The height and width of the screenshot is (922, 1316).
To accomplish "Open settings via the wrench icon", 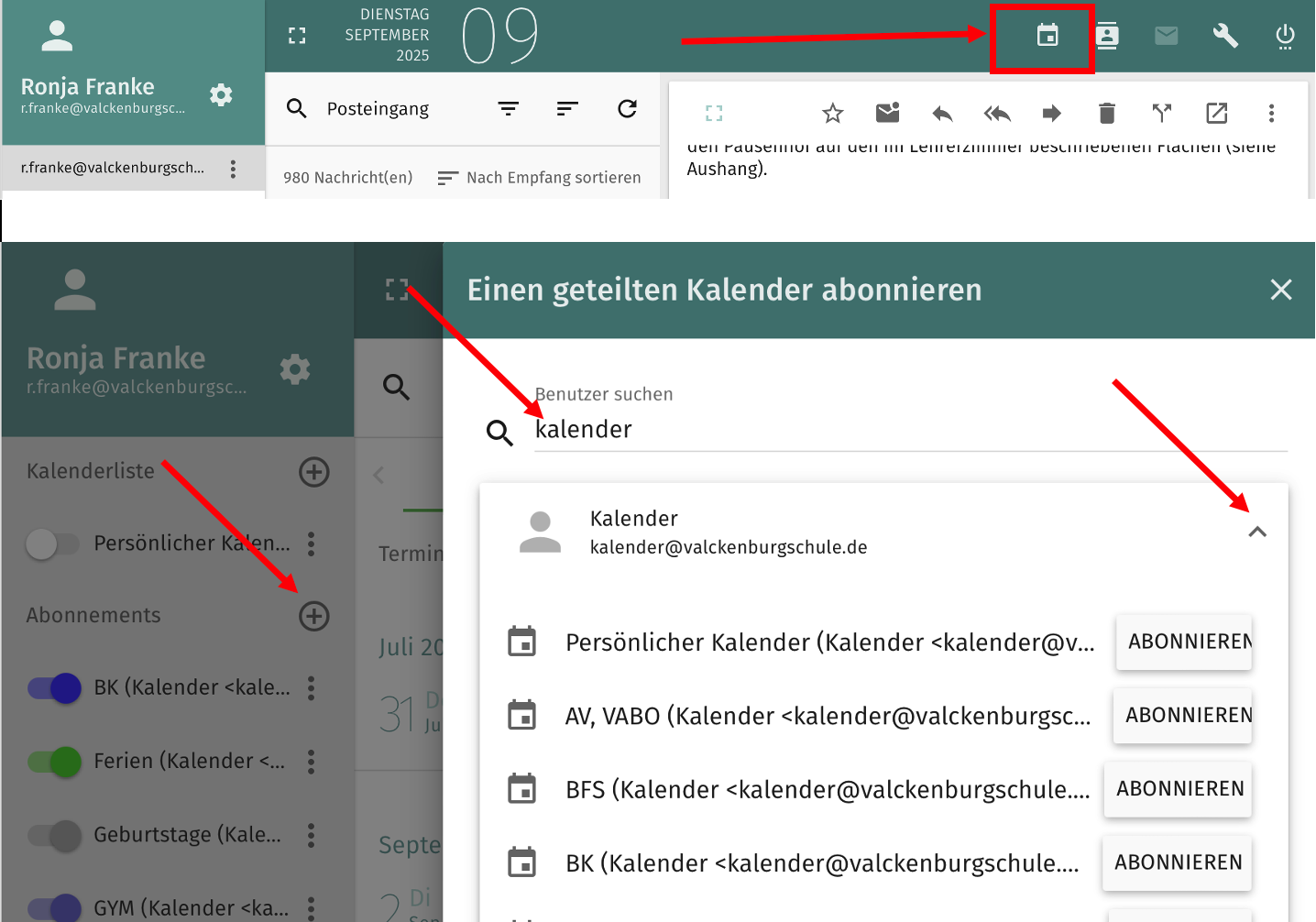I will (x=1225, y=36).
